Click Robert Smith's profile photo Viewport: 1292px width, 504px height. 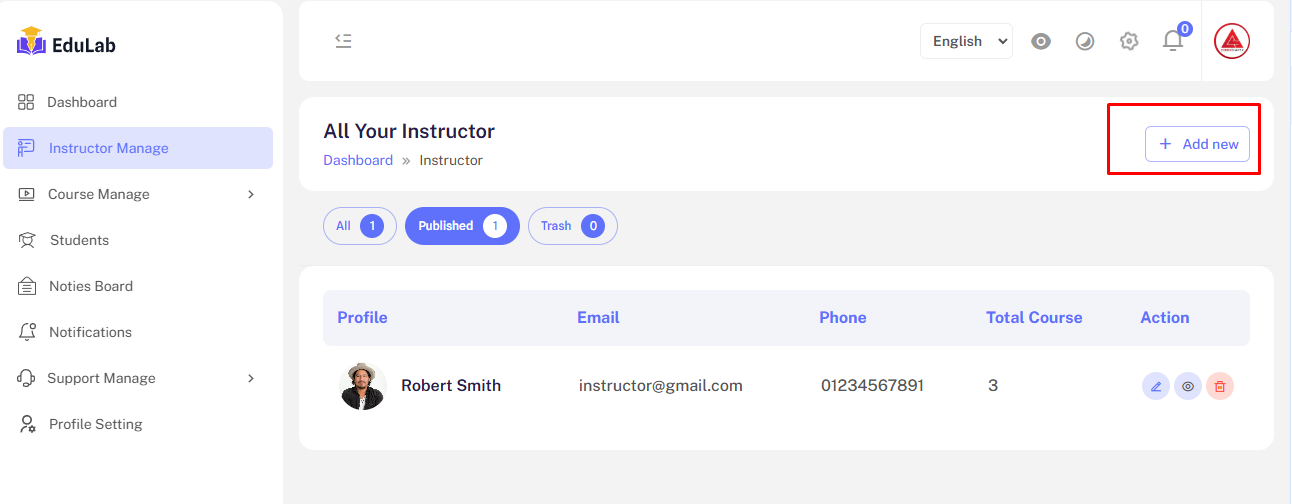tap(363, 386)
